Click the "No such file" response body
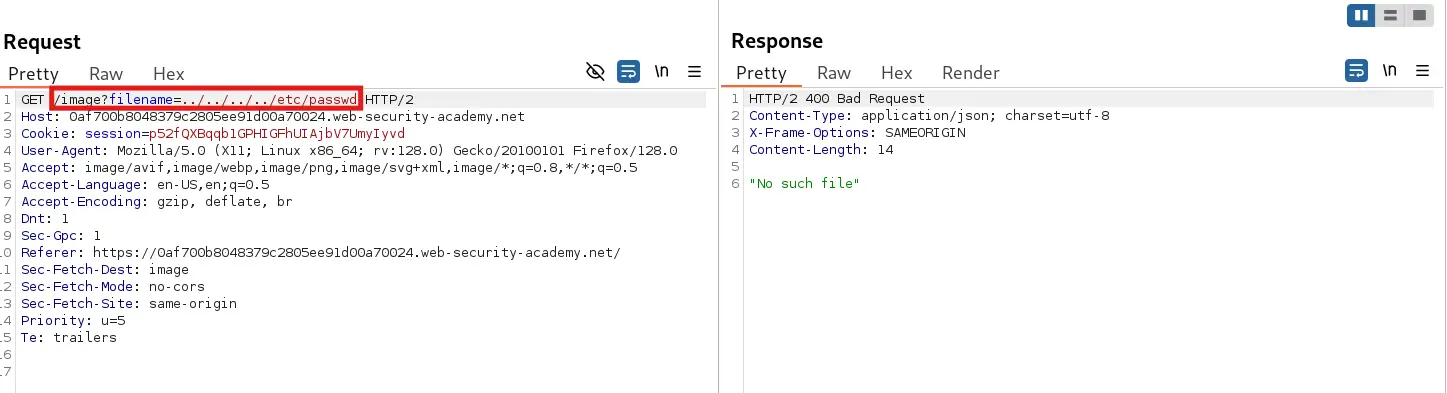 [805, 183]
